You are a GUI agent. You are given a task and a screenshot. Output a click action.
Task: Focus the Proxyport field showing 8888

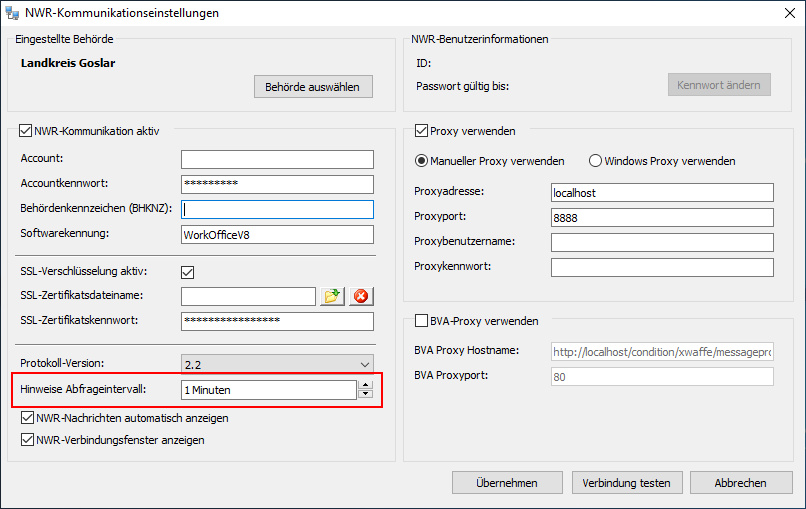(662, 217)
